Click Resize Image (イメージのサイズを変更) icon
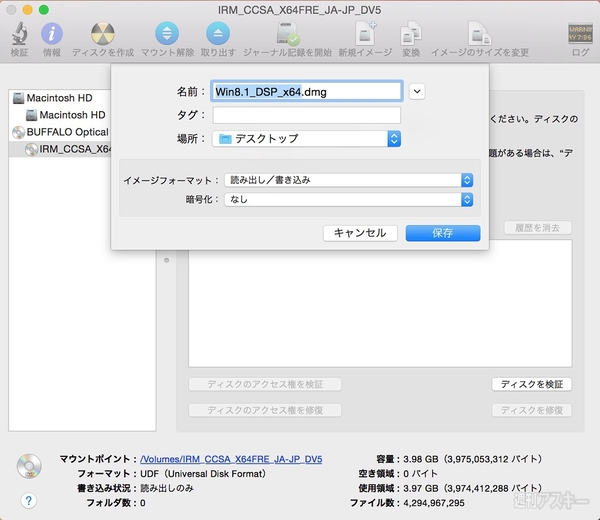 (x=480, y=33)
